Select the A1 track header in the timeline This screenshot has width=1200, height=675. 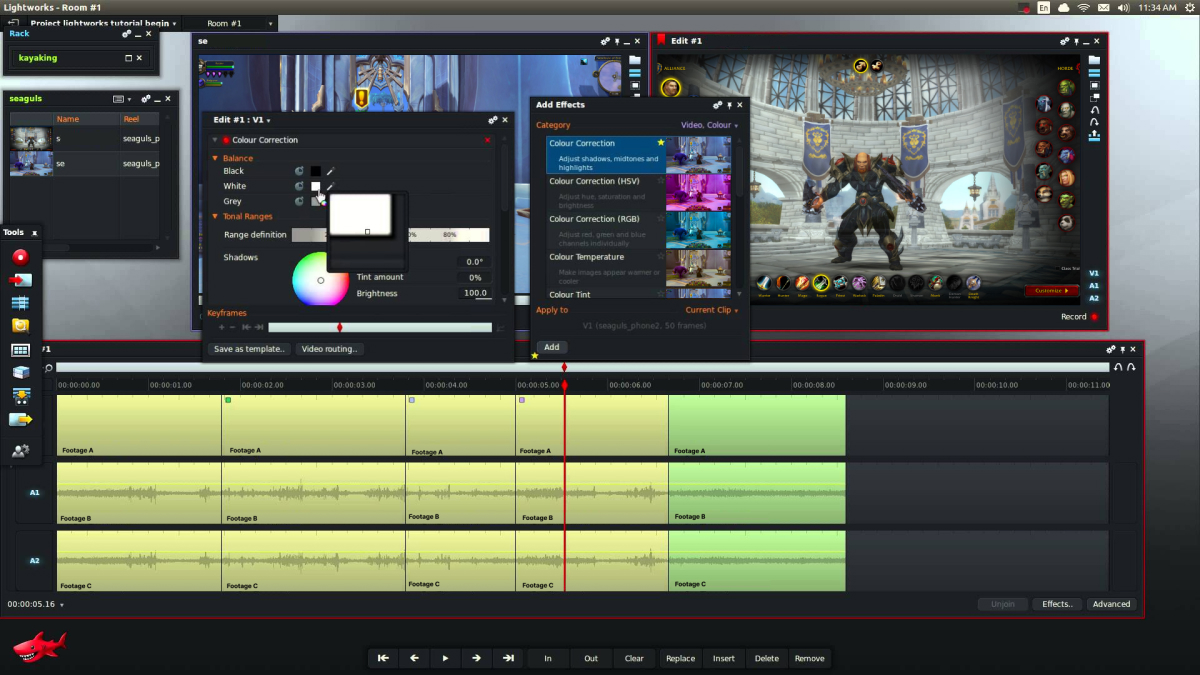pyautogui.click(x=33, y=492)
